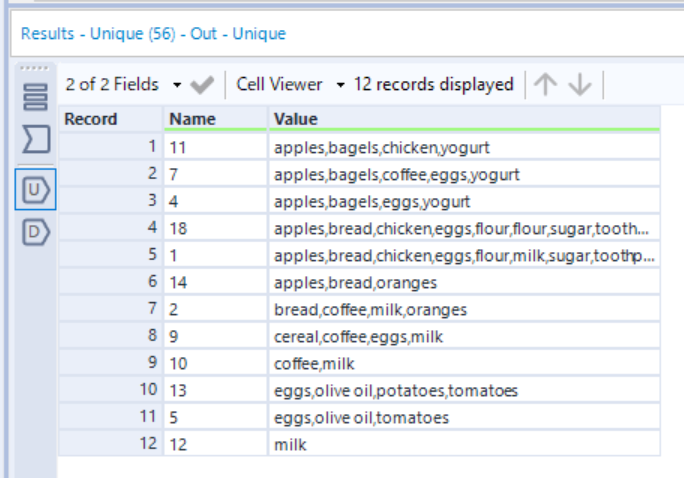The image size is (684, 478).
Task: Select the Value column header
Action: 464,119
